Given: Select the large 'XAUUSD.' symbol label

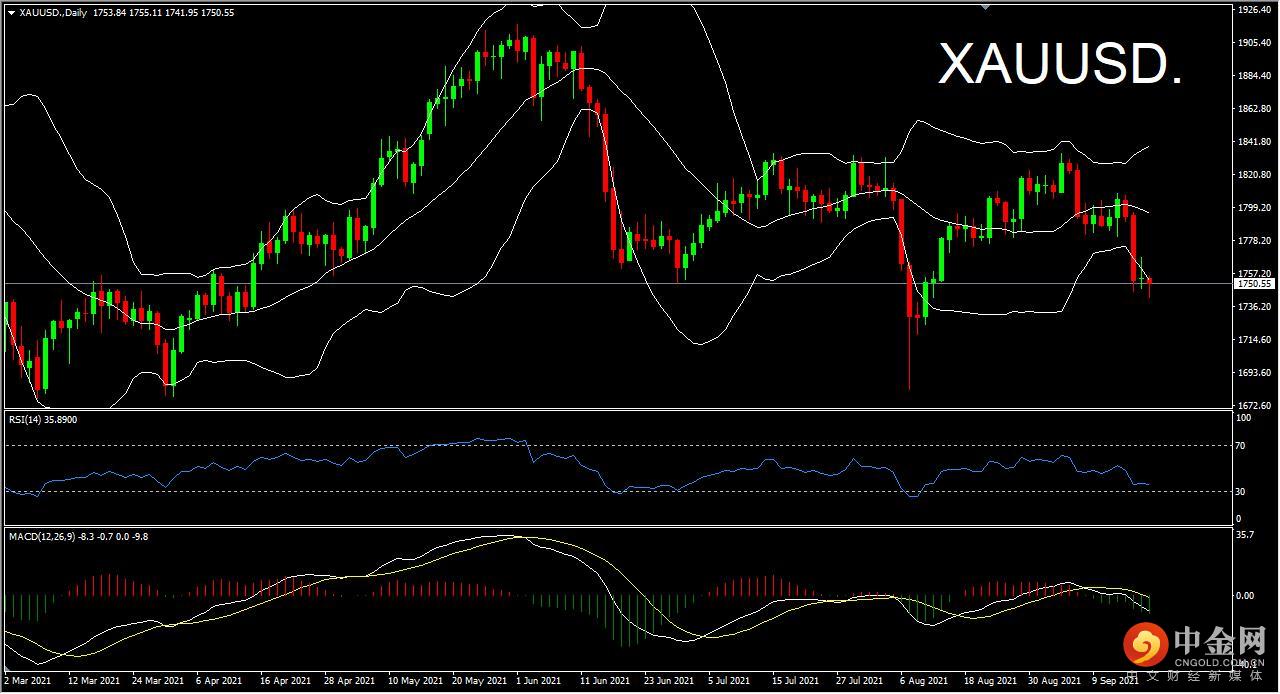Looking at the screenshot, I should point(1060,65).
